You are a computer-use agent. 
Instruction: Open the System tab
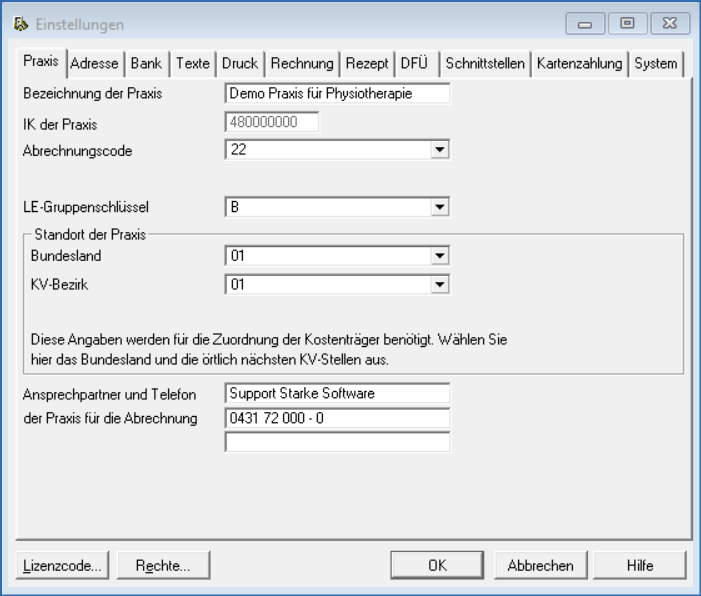click(656, 63)
